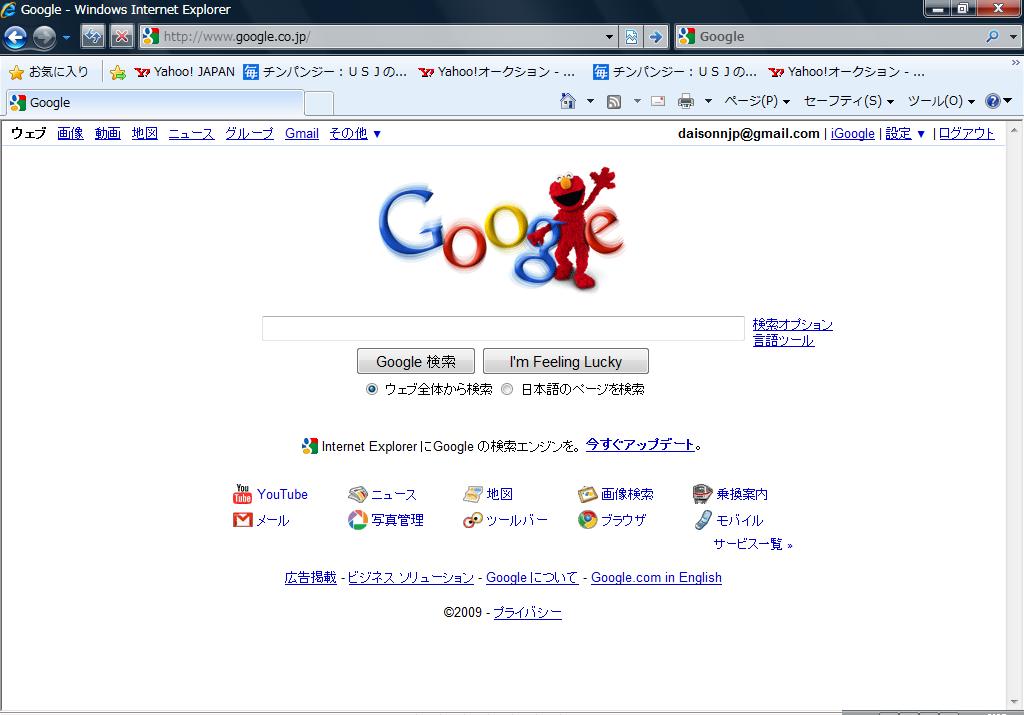The image size is (1024, 715).
Task: Click the scrollbar down arrow
Action: click(1014, 702)
